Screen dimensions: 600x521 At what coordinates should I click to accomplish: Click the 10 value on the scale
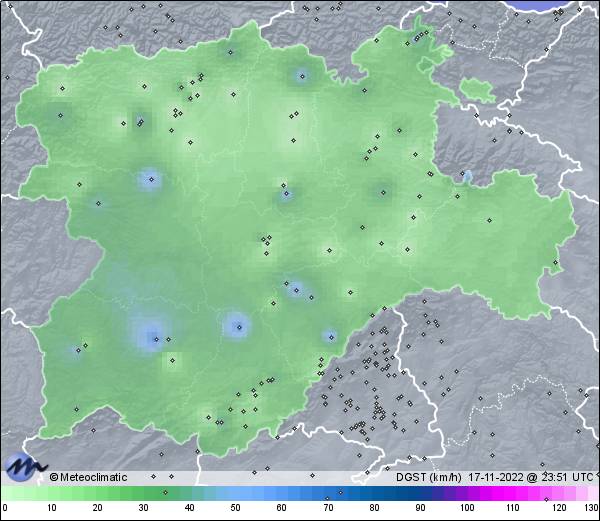click(52, 508)
